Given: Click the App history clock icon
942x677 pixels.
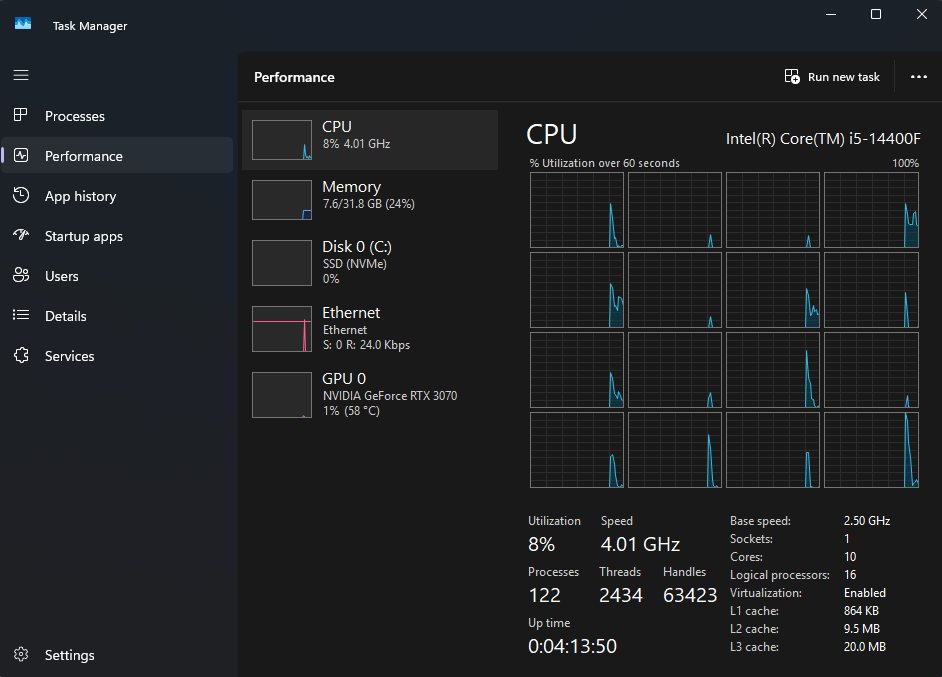Looking at the screenshot, I should pos(21,195).
